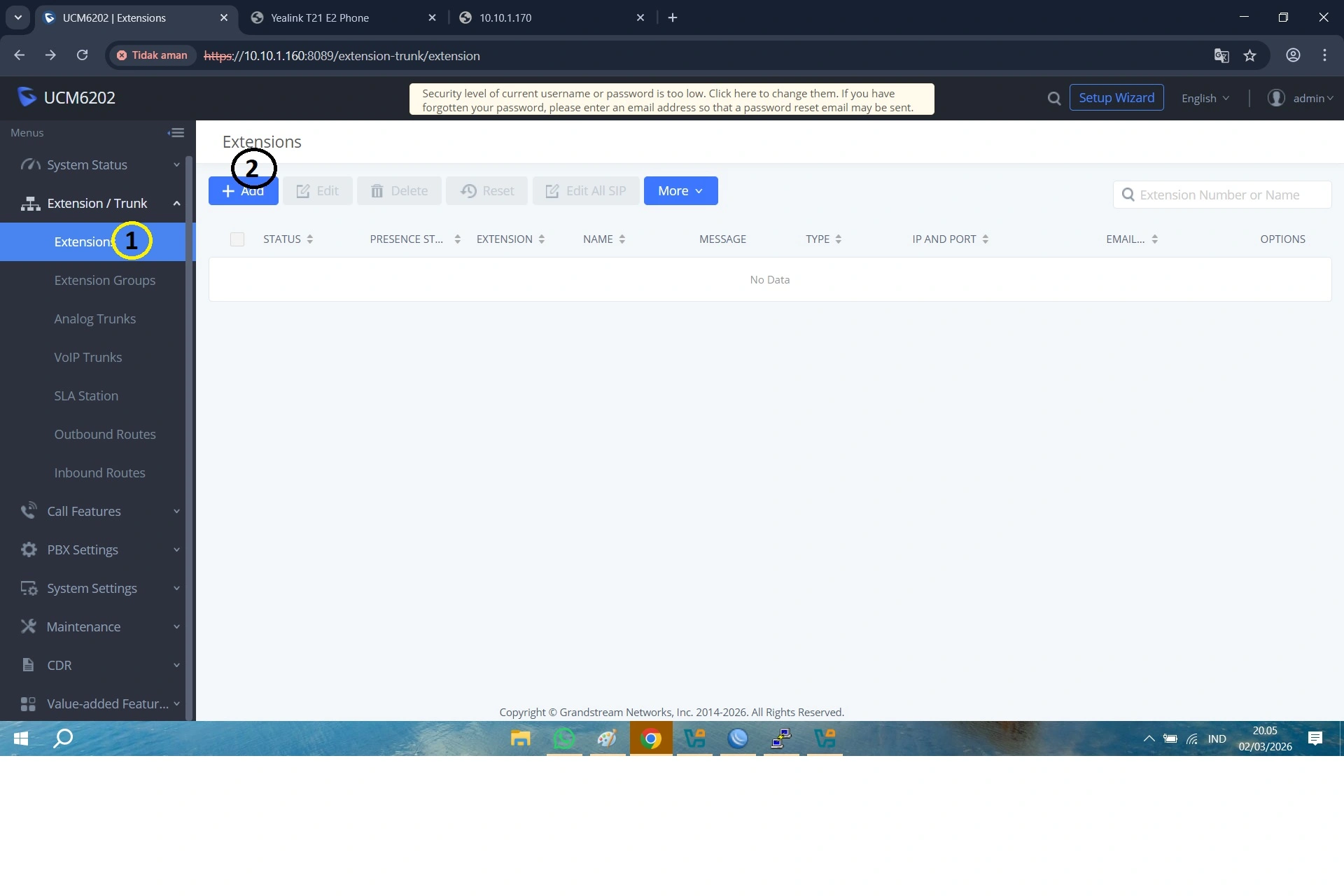Bookmark the page with the star icon
The height and width of the screenshot is (896, 1344).
click(x=1250, y=55)
